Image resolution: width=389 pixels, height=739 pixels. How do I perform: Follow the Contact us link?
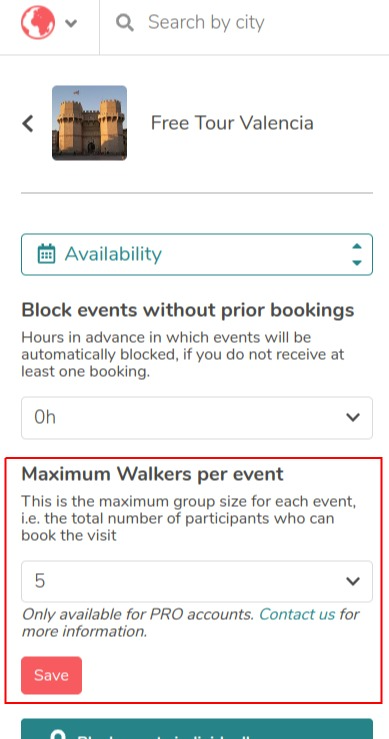[x=297, y=614]
